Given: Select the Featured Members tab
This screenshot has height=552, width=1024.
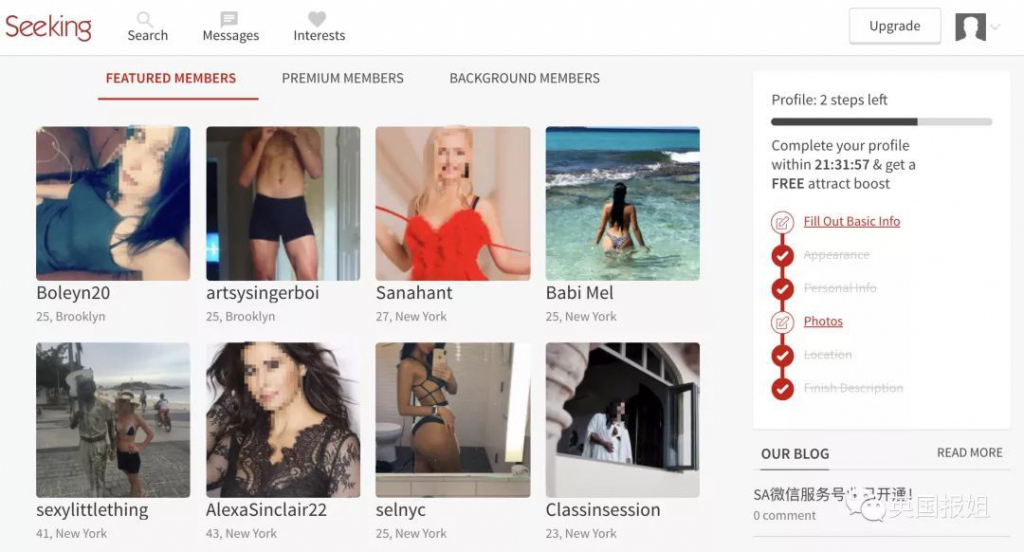Looking at the screenshot, I should pyautogui.click(x=171, y=78).
